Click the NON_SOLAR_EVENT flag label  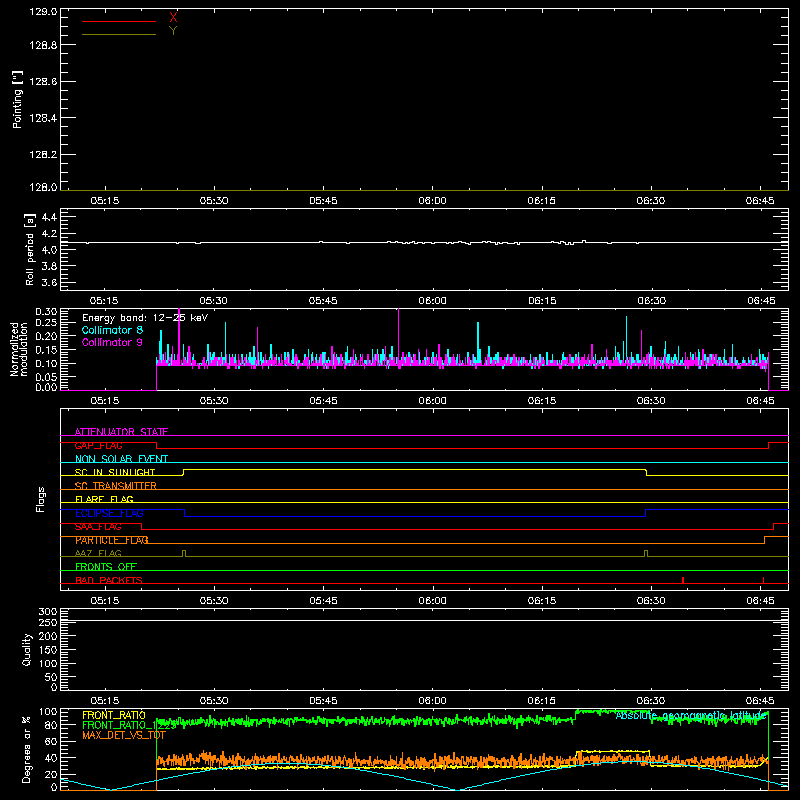pyautogui.click(x=121, y=459)
